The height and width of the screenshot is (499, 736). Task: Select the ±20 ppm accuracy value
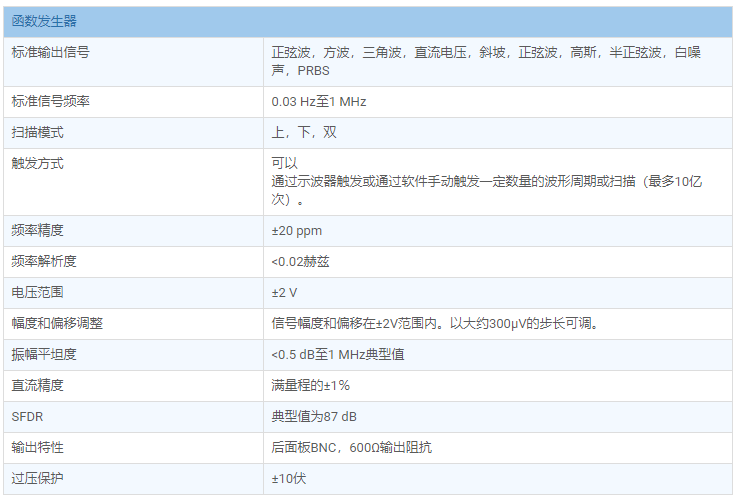point(296,231)
